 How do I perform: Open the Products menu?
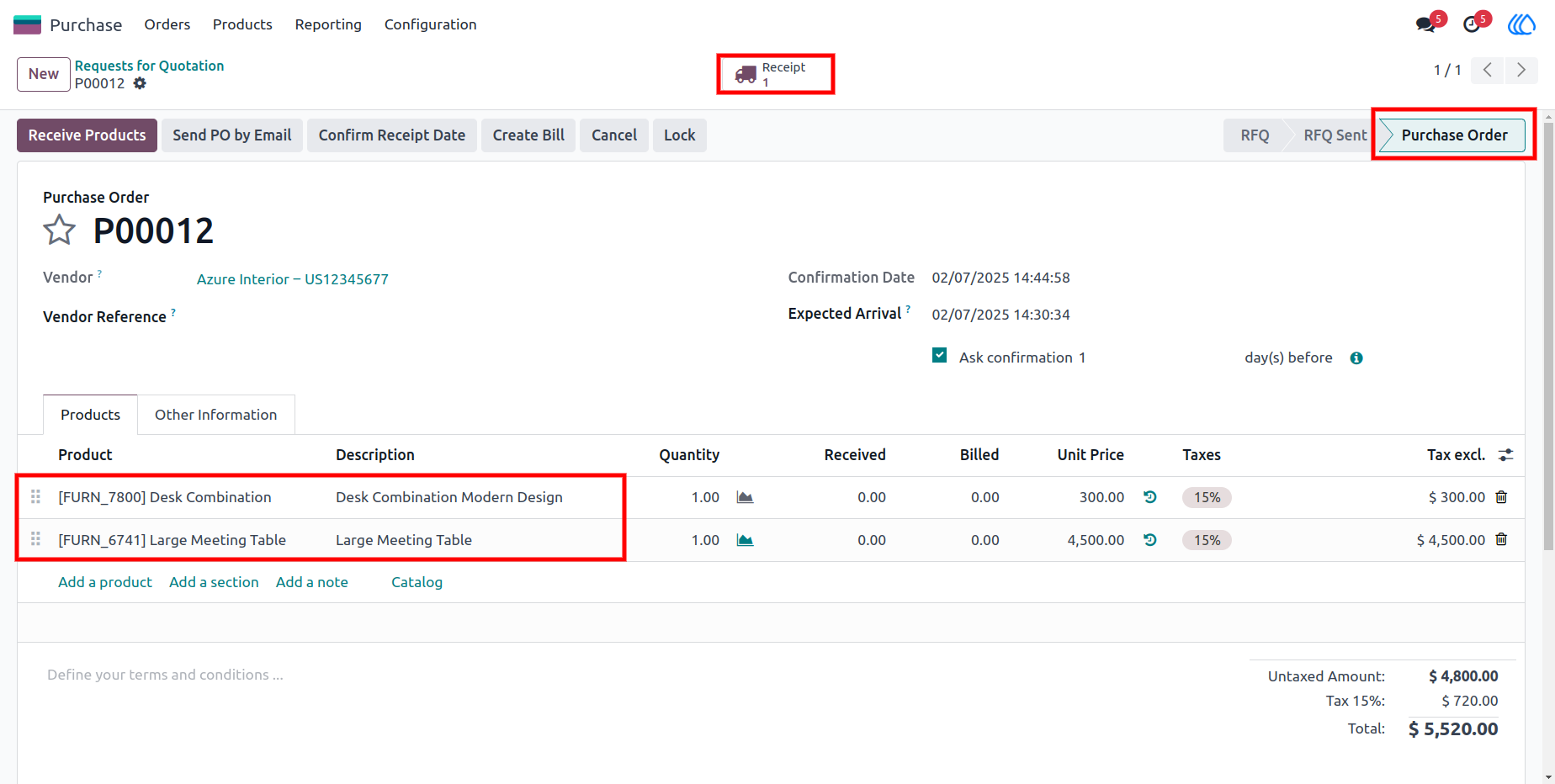[242, 24]
